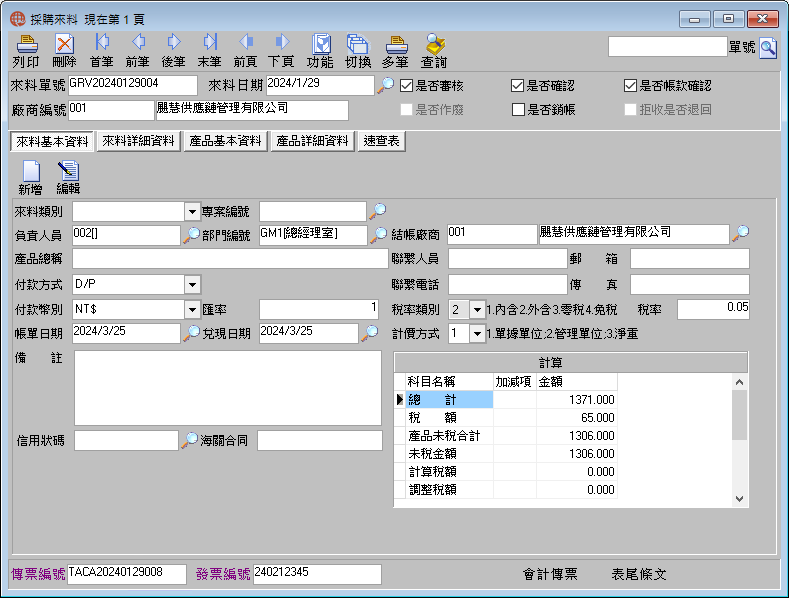This screenshot has height=598, width=789.
Task: Toggle the 是否帳款確認 checkbox
Action: coord(630,86)
